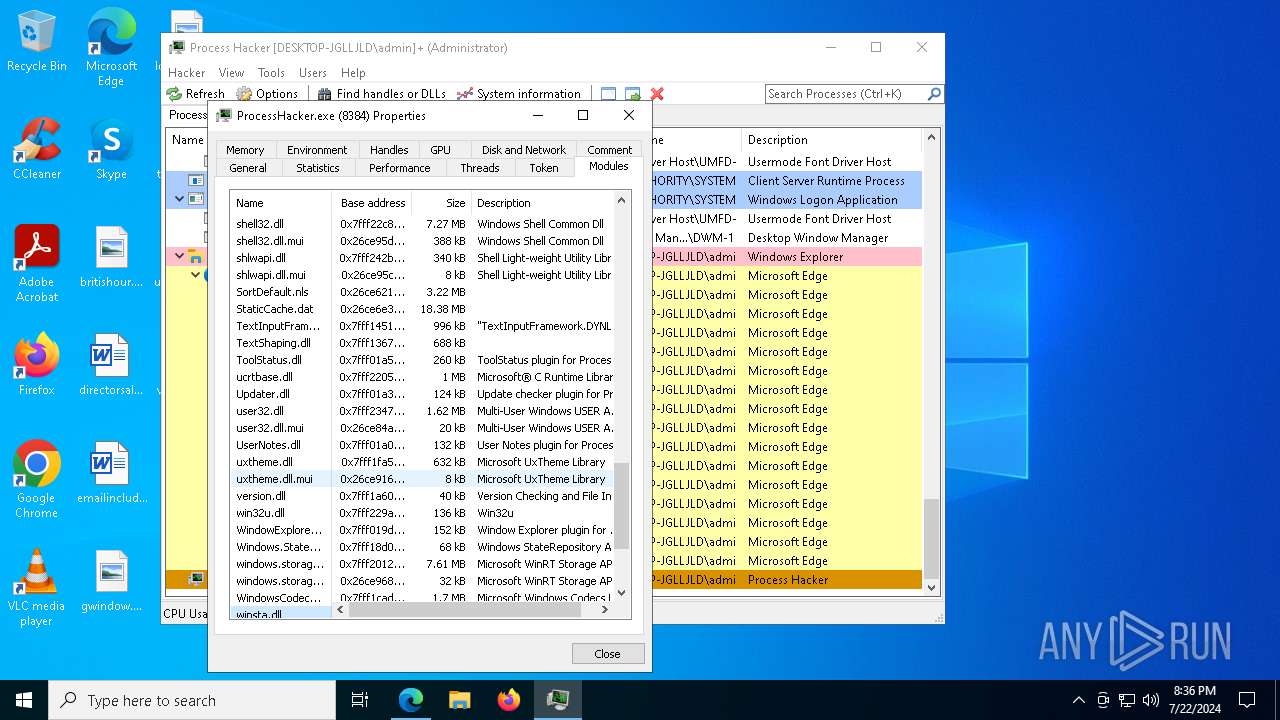1280x720 pixels.
Task: Open System information graph icon
Action: tap(465, 94)
